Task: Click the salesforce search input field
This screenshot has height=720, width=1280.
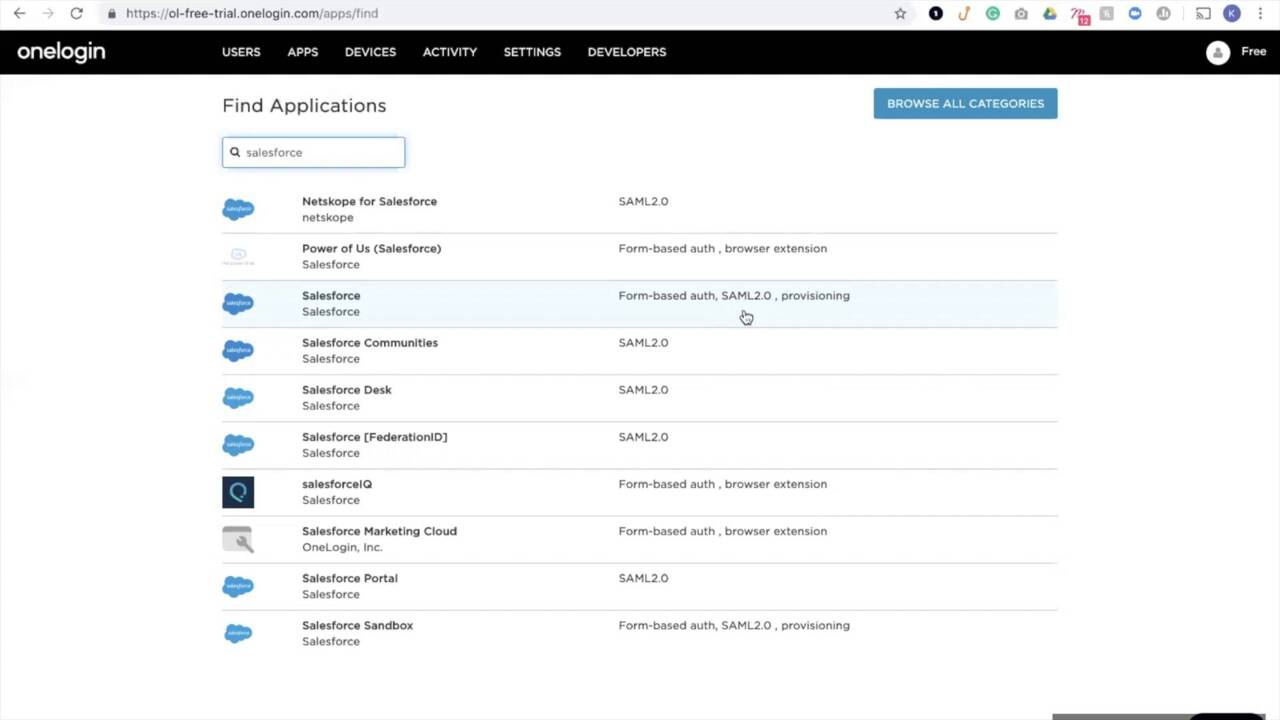Action: coord(320,153)
